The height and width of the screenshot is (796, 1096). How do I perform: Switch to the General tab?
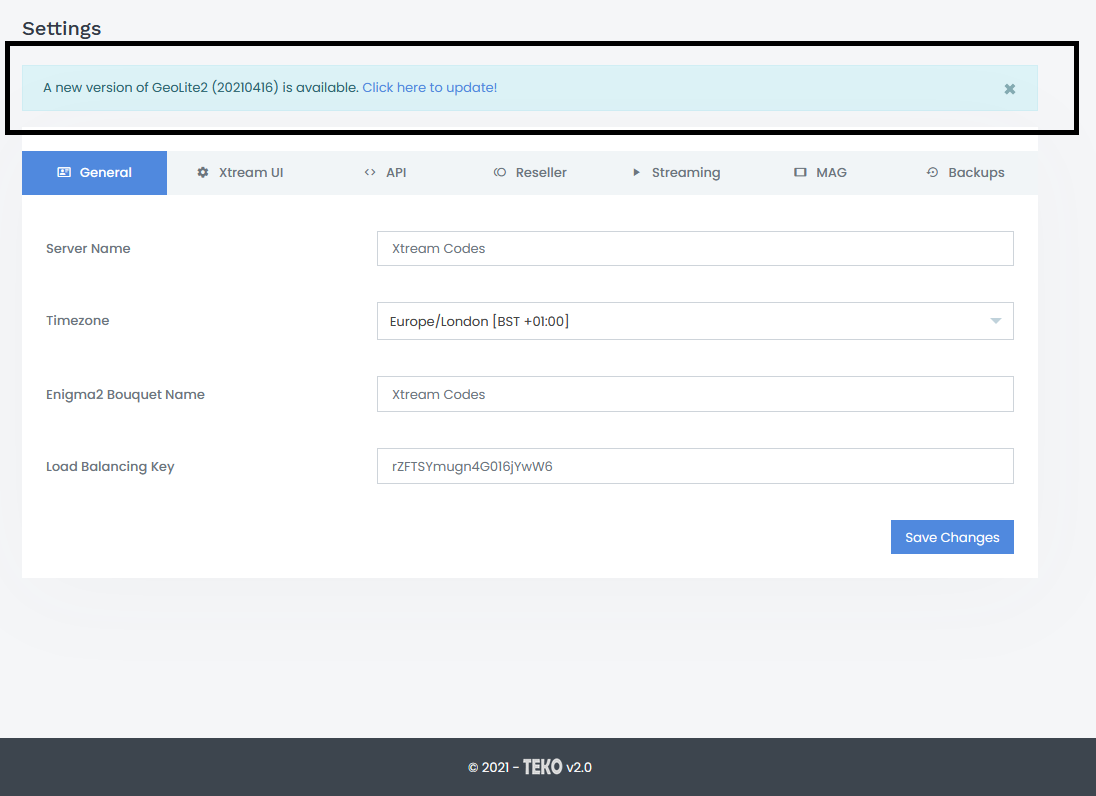(95, 173)
